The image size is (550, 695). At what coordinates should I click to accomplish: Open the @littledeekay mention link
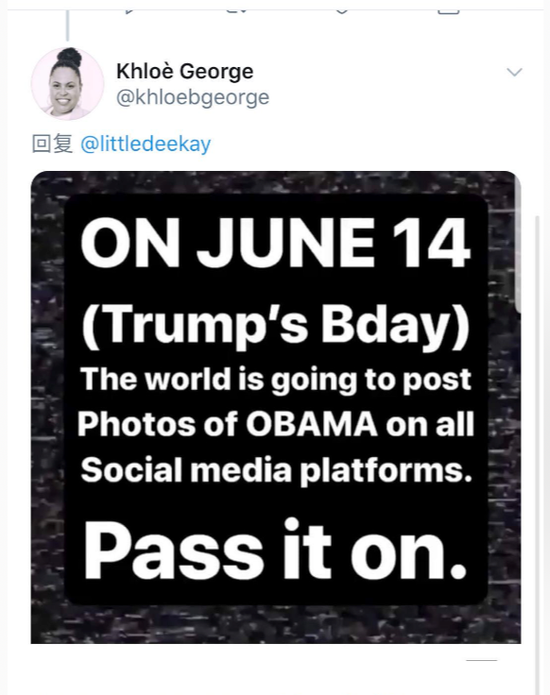pos(146,144)
